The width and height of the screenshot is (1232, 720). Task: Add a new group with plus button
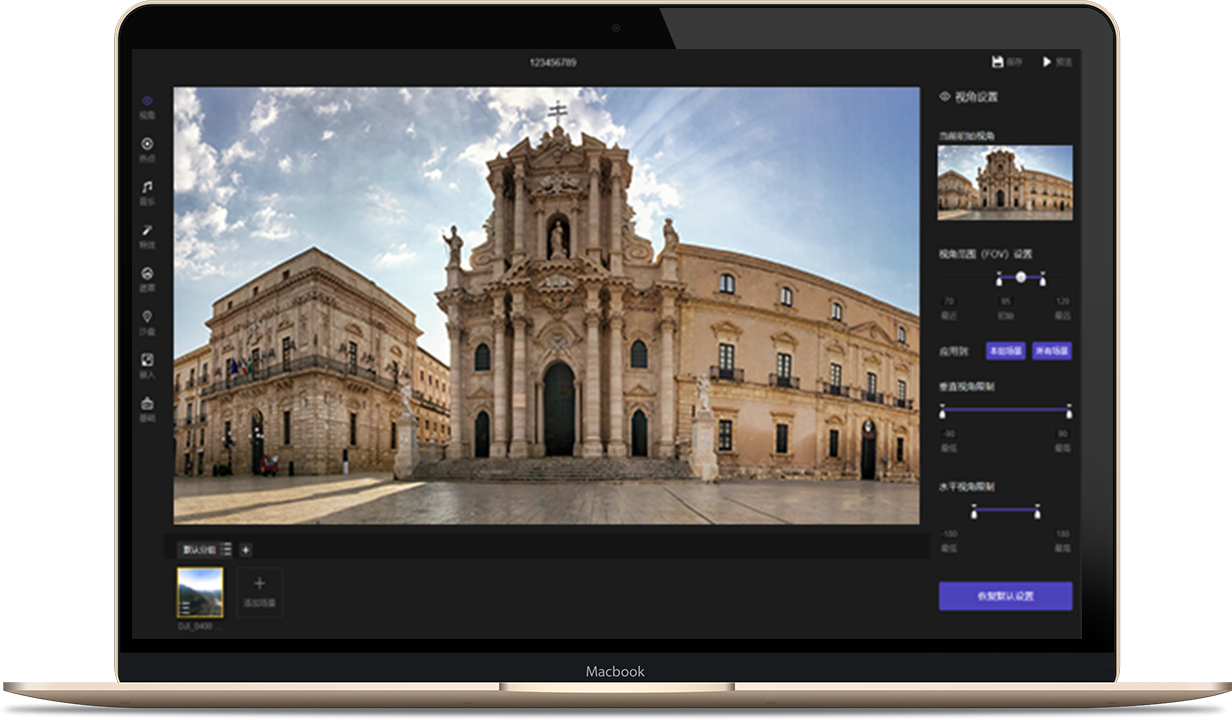(x=246, y=550)
